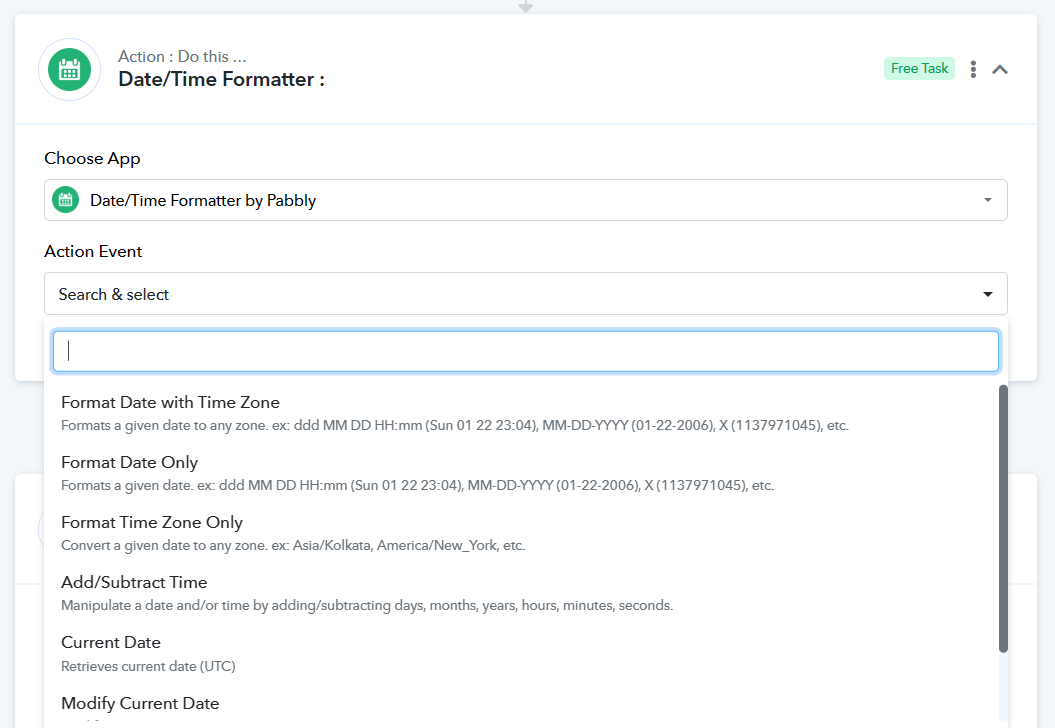Click the connector arrow above the action step
1055x728 pixels.
[x=526, y=6]
